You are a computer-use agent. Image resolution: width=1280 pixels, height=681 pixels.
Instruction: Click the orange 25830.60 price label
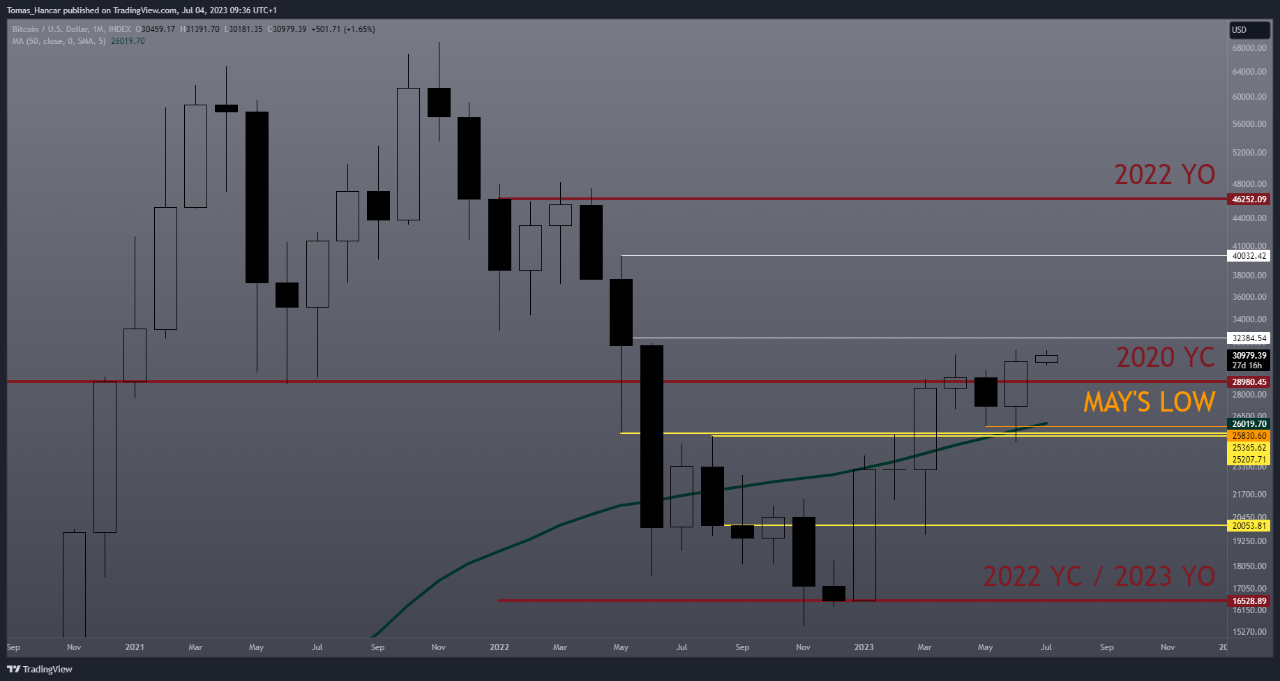(1249, 436)
